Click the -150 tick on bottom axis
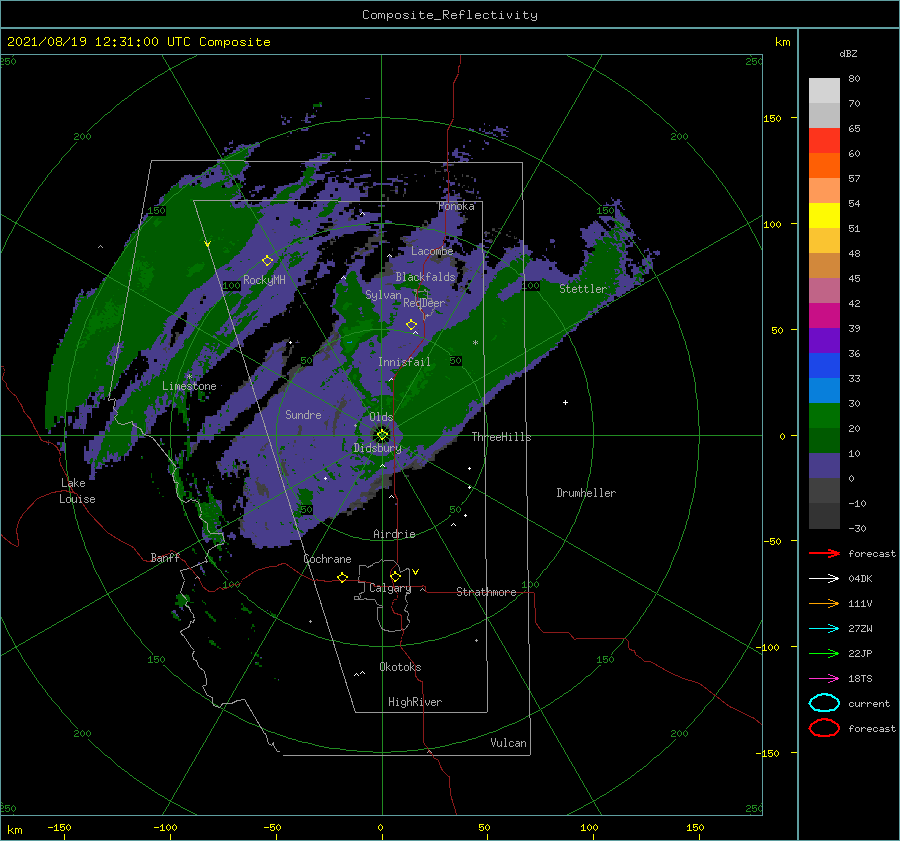This screenshot has width=900, height=841. [x=59, y=827]
